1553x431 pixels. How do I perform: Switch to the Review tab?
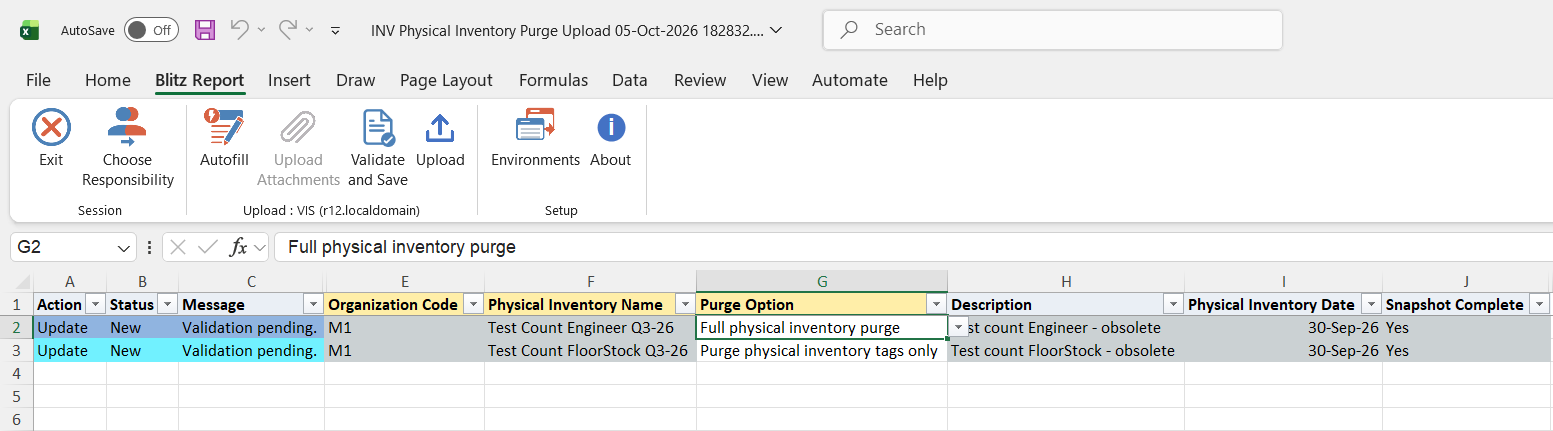[700, 80]
